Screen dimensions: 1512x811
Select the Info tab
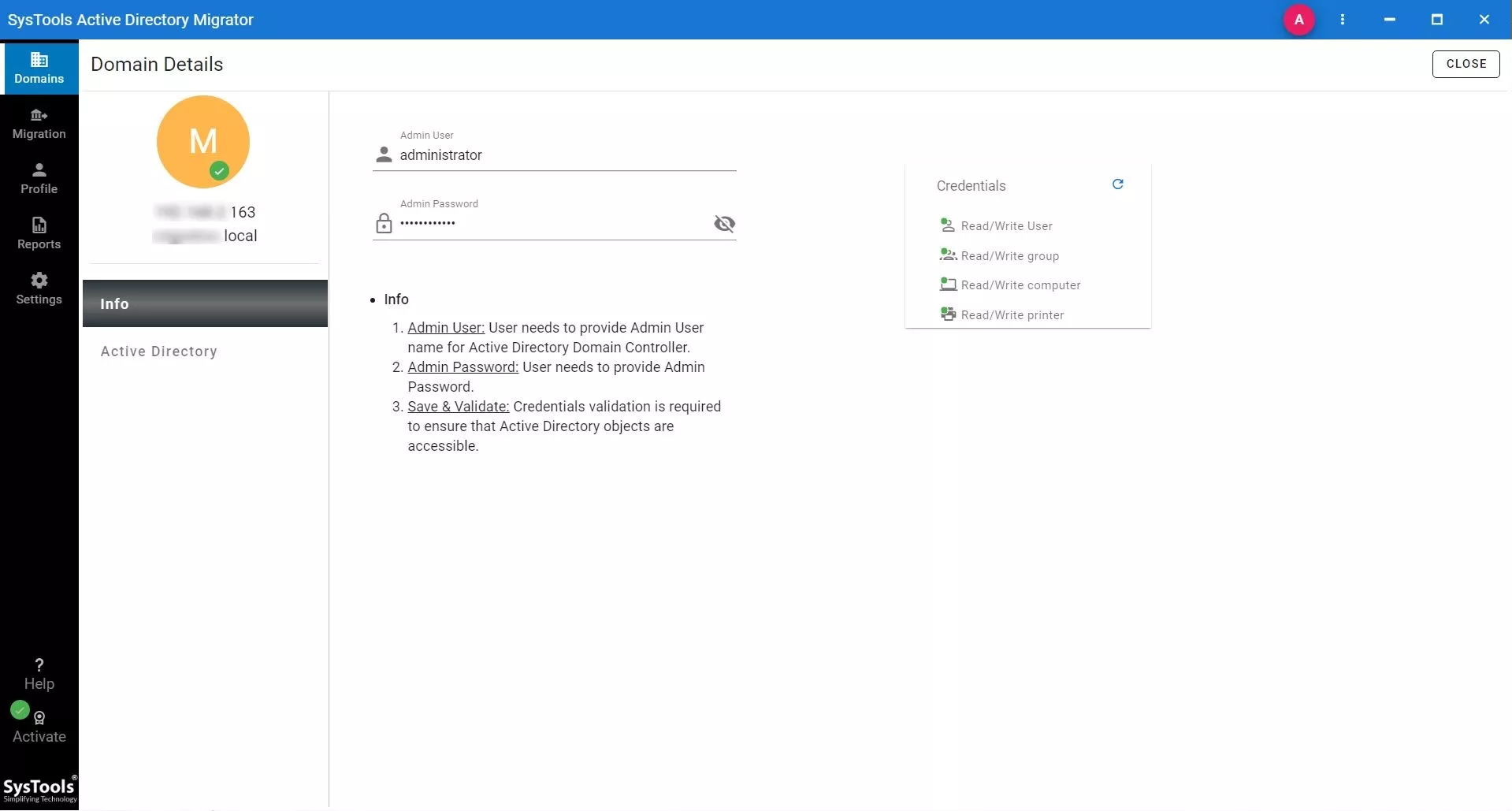tap(205, 303)
